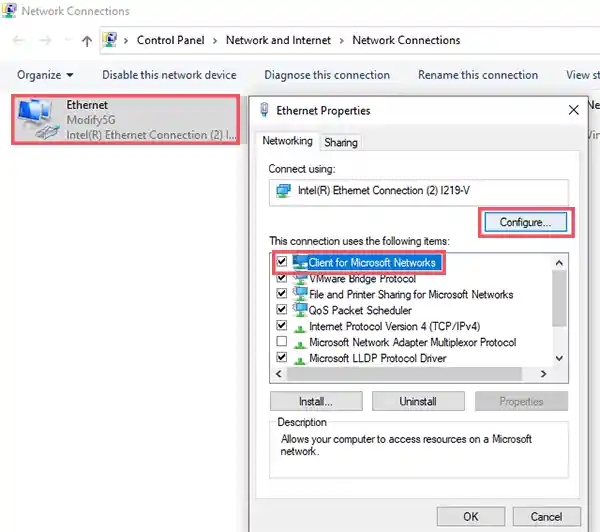Click the File and Printer Sharing icon
Viewport: 600px width, 532px height.
click(x=300, y=294)
